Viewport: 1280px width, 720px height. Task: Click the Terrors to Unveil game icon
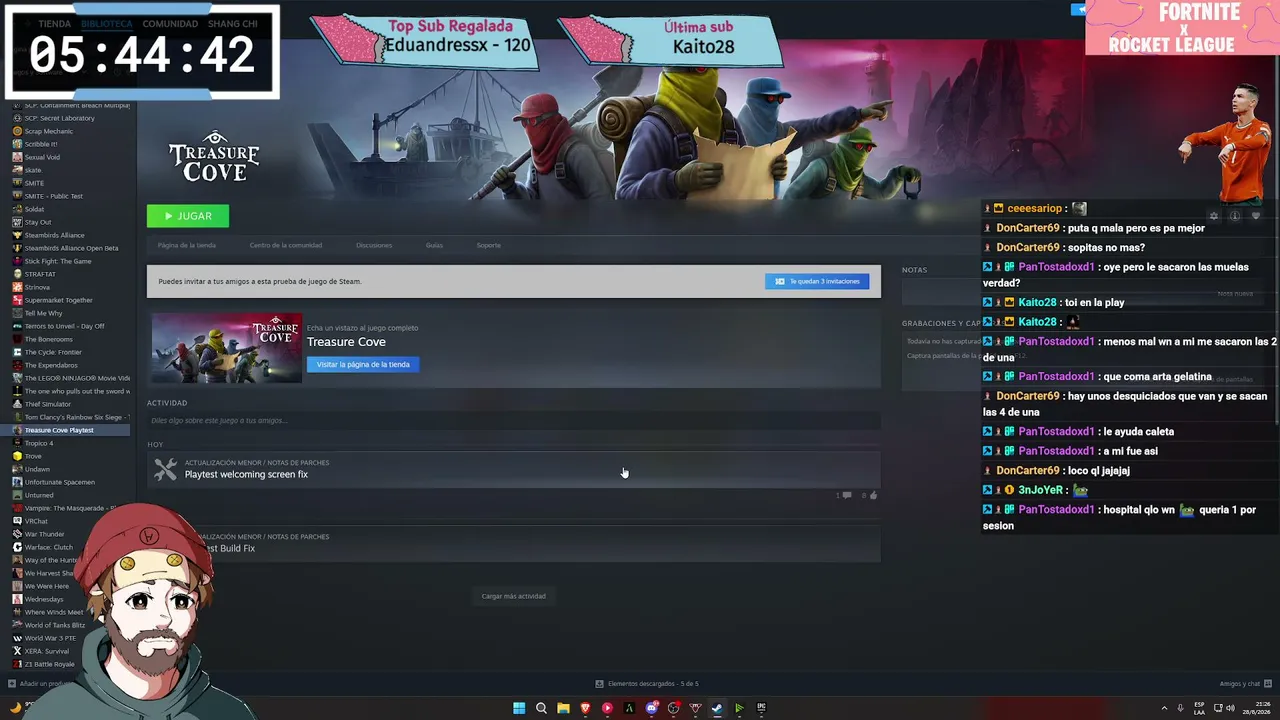pos(17,326)
